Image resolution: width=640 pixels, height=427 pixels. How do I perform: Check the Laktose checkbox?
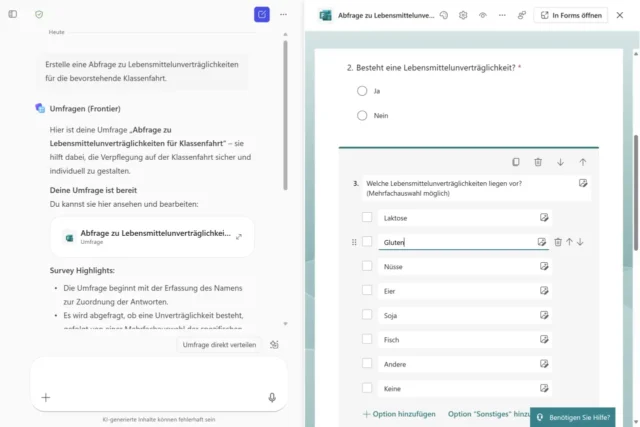tap(367, 217)
